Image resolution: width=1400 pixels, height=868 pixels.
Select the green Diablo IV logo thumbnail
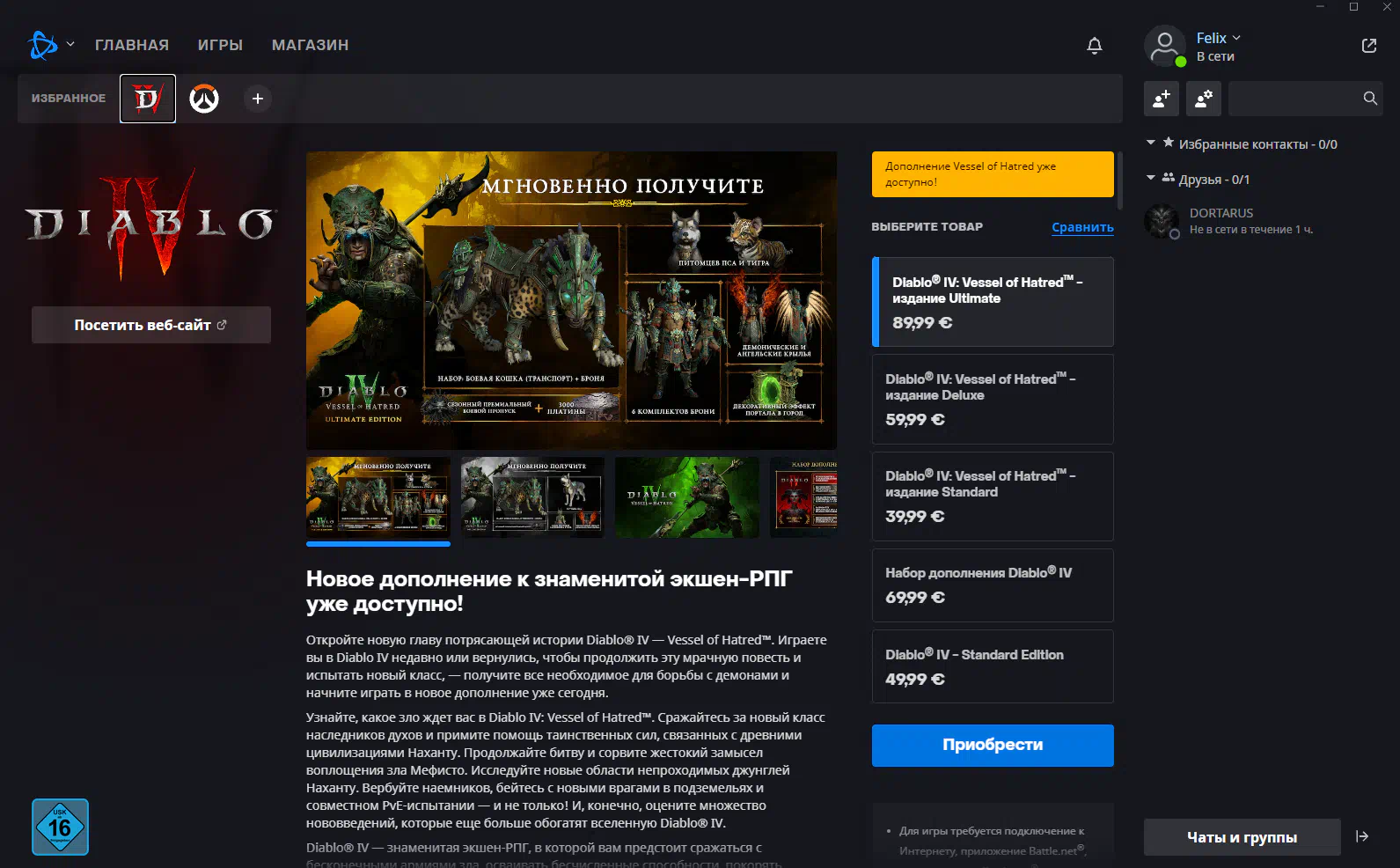point(687,497)
